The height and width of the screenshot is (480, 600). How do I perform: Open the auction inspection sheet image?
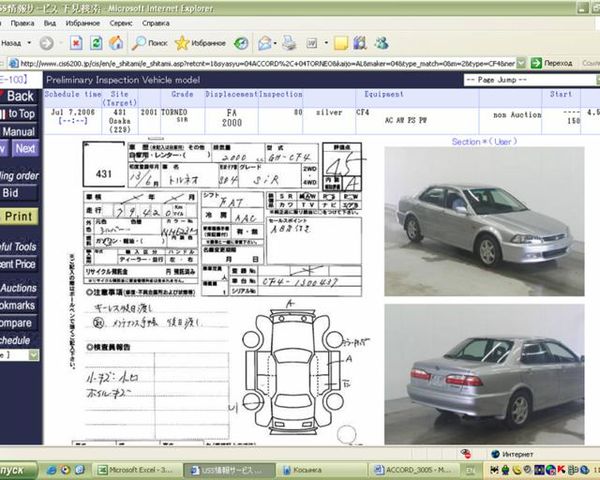pyautogui.click(x=223, y=293)
